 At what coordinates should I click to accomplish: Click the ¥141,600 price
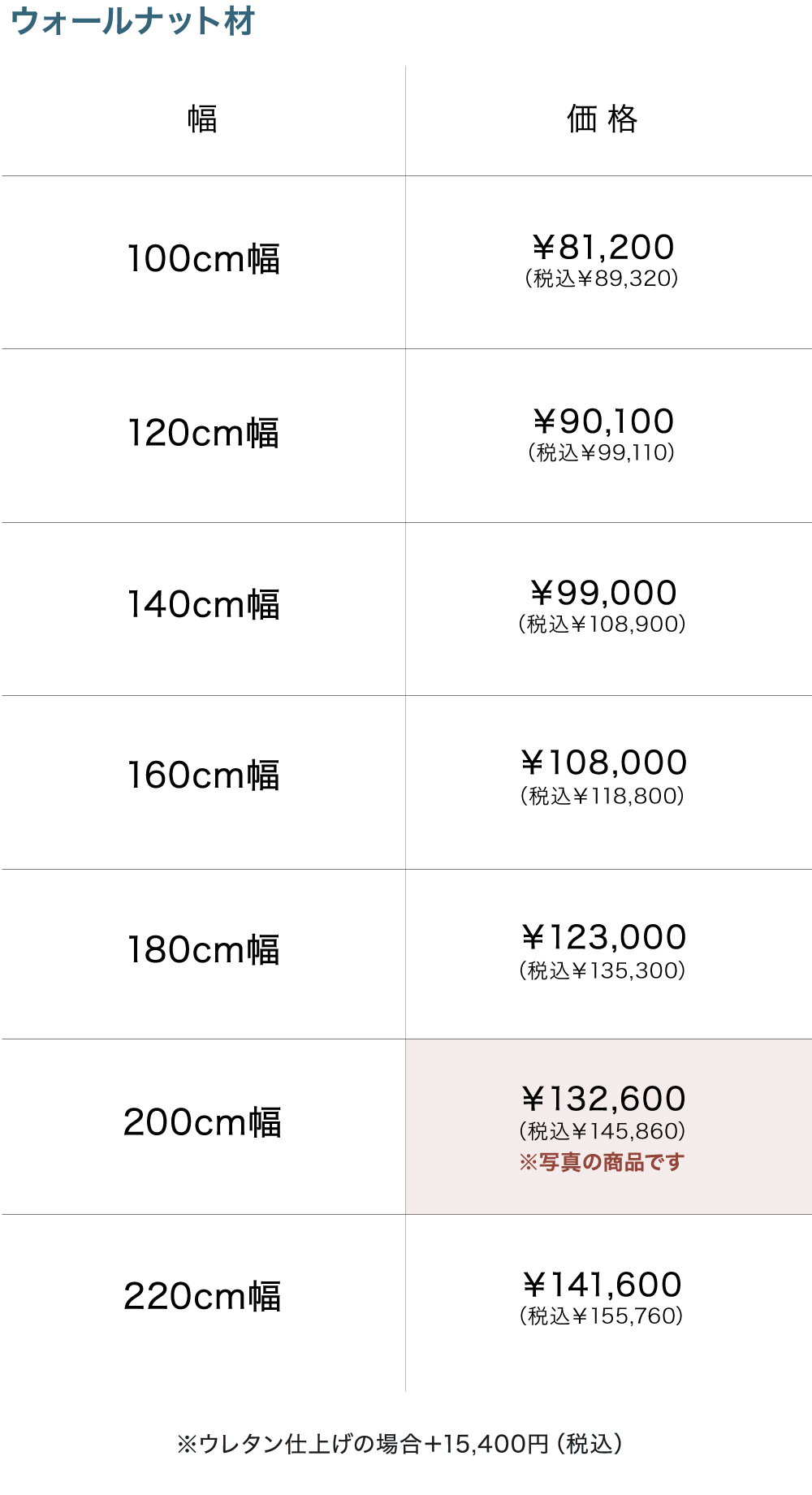602,1285
